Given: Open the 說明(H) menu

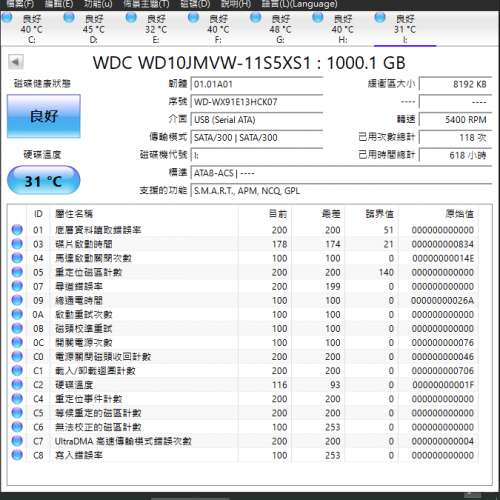Looking at the screenshot, I should pos(236,4).
